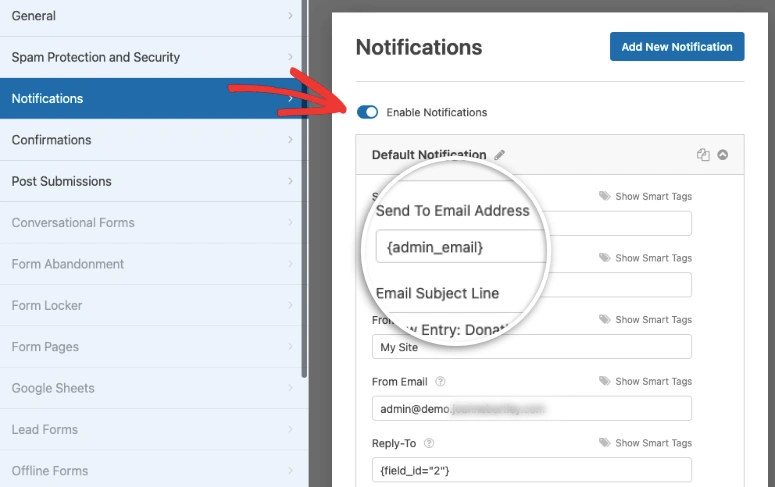Click help icon next to From Email
The height and width of the screenshot is (487, 775).
coord(440,382)
